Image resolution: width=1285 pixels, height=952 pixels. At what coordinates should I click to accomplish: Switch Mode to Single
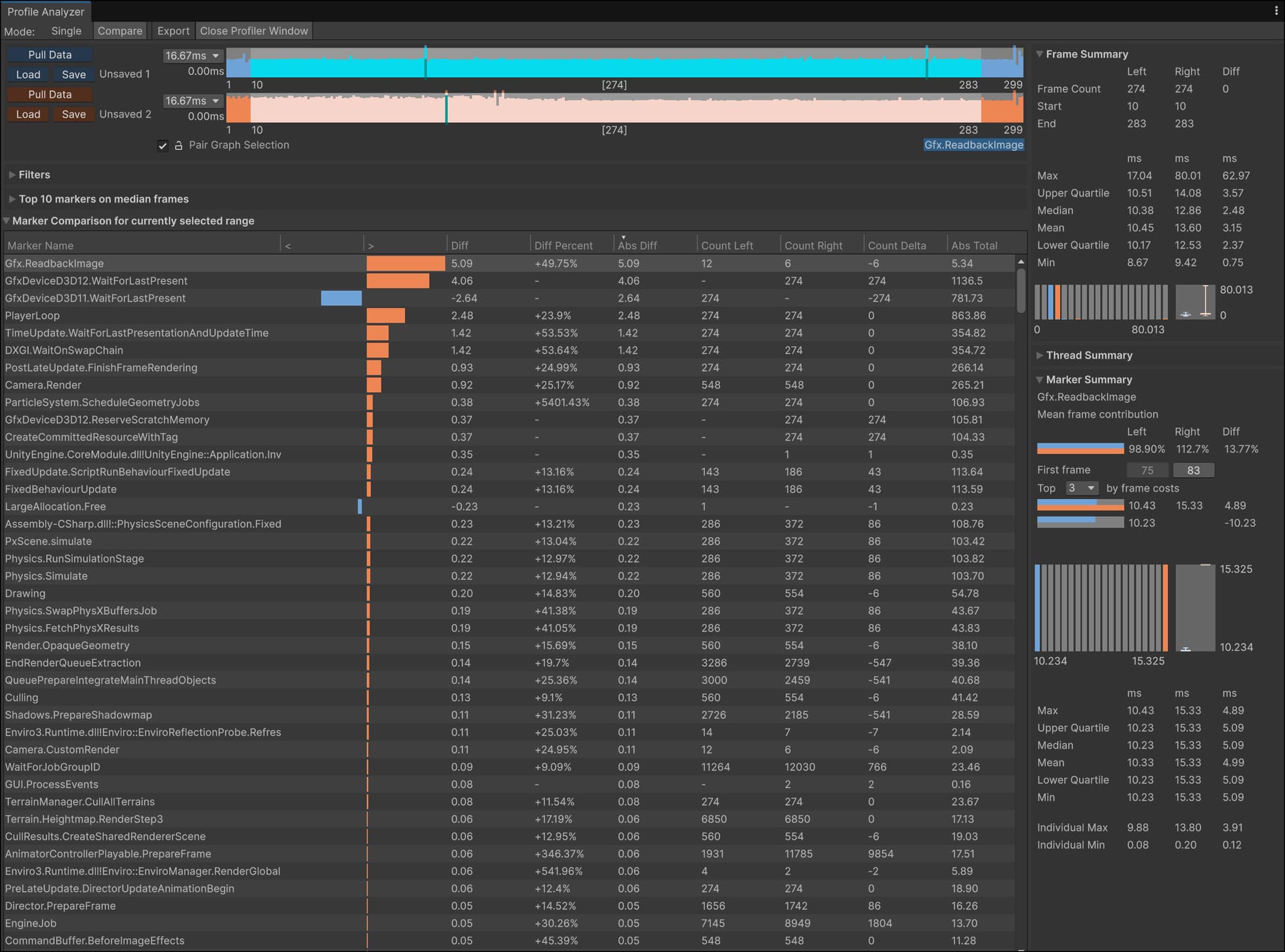coord(66,31)
